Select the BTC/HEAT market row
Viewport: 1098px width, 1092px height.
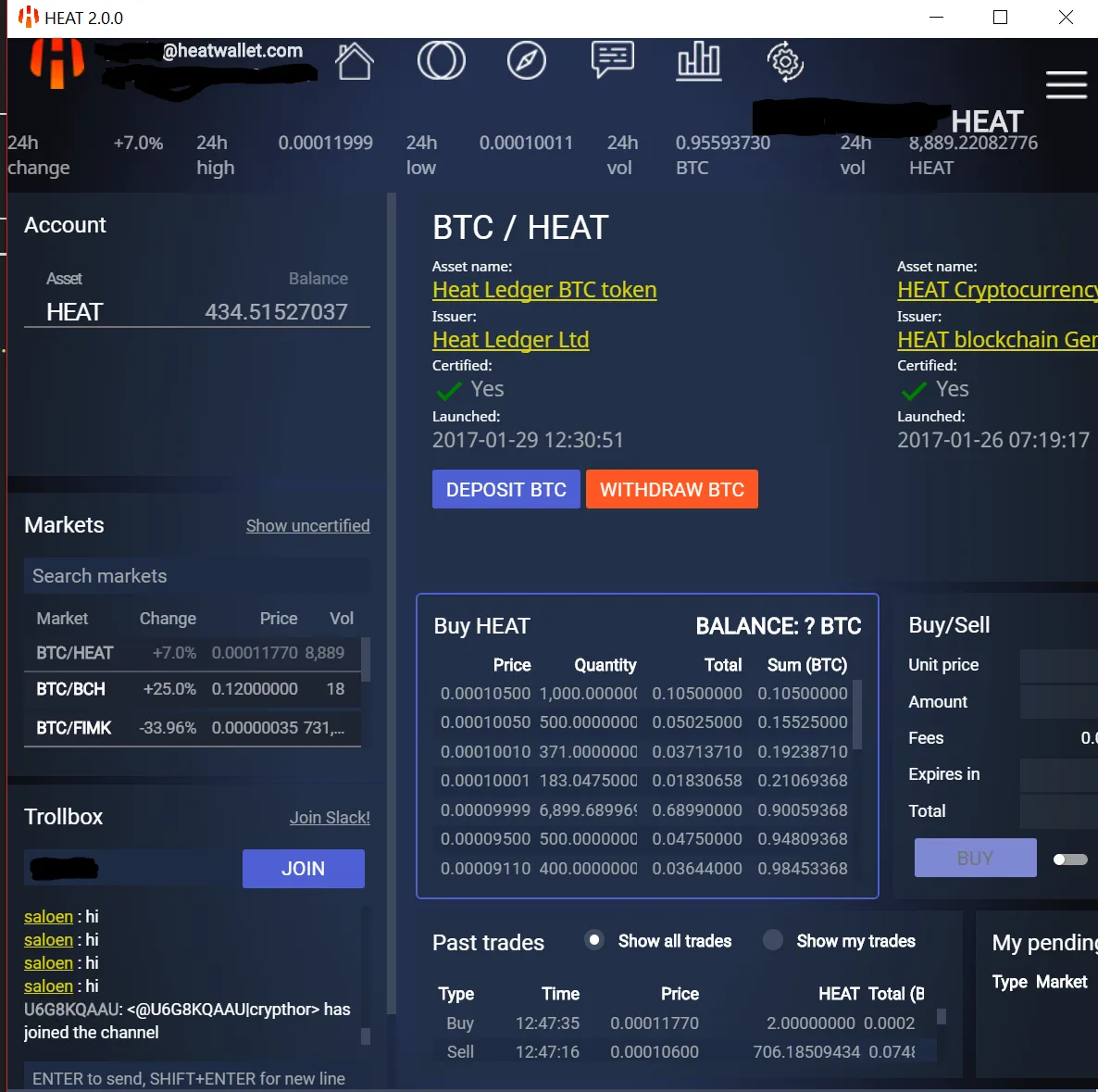(x=192, y=653)
